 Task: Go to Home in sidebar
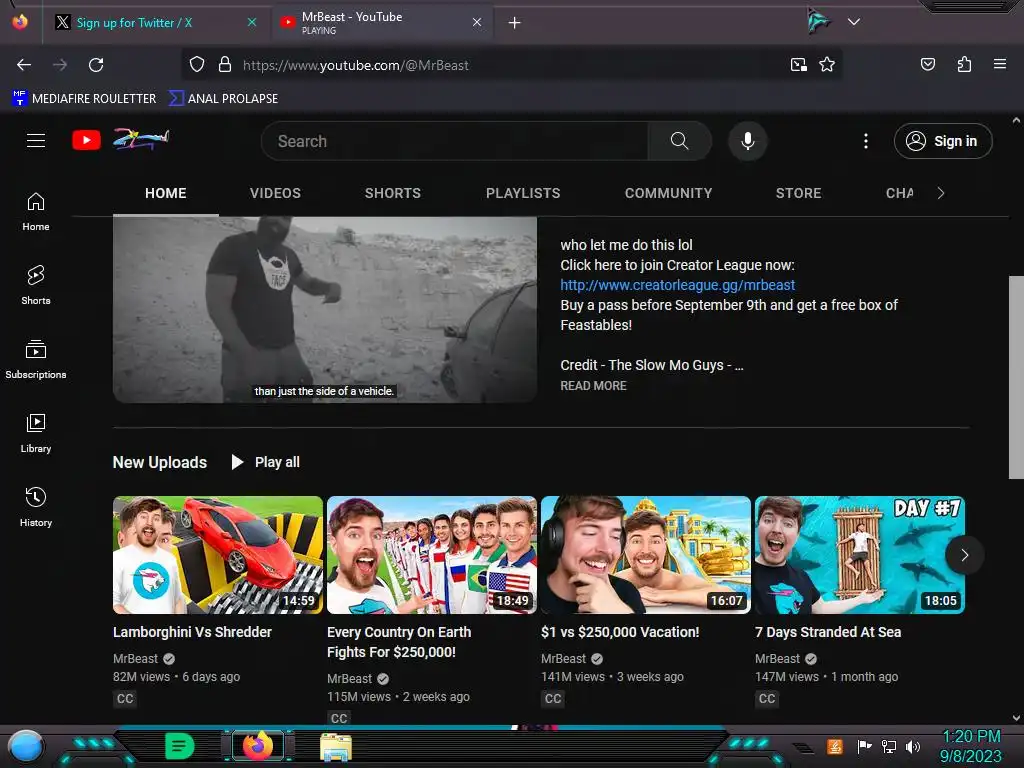point(36,212)
